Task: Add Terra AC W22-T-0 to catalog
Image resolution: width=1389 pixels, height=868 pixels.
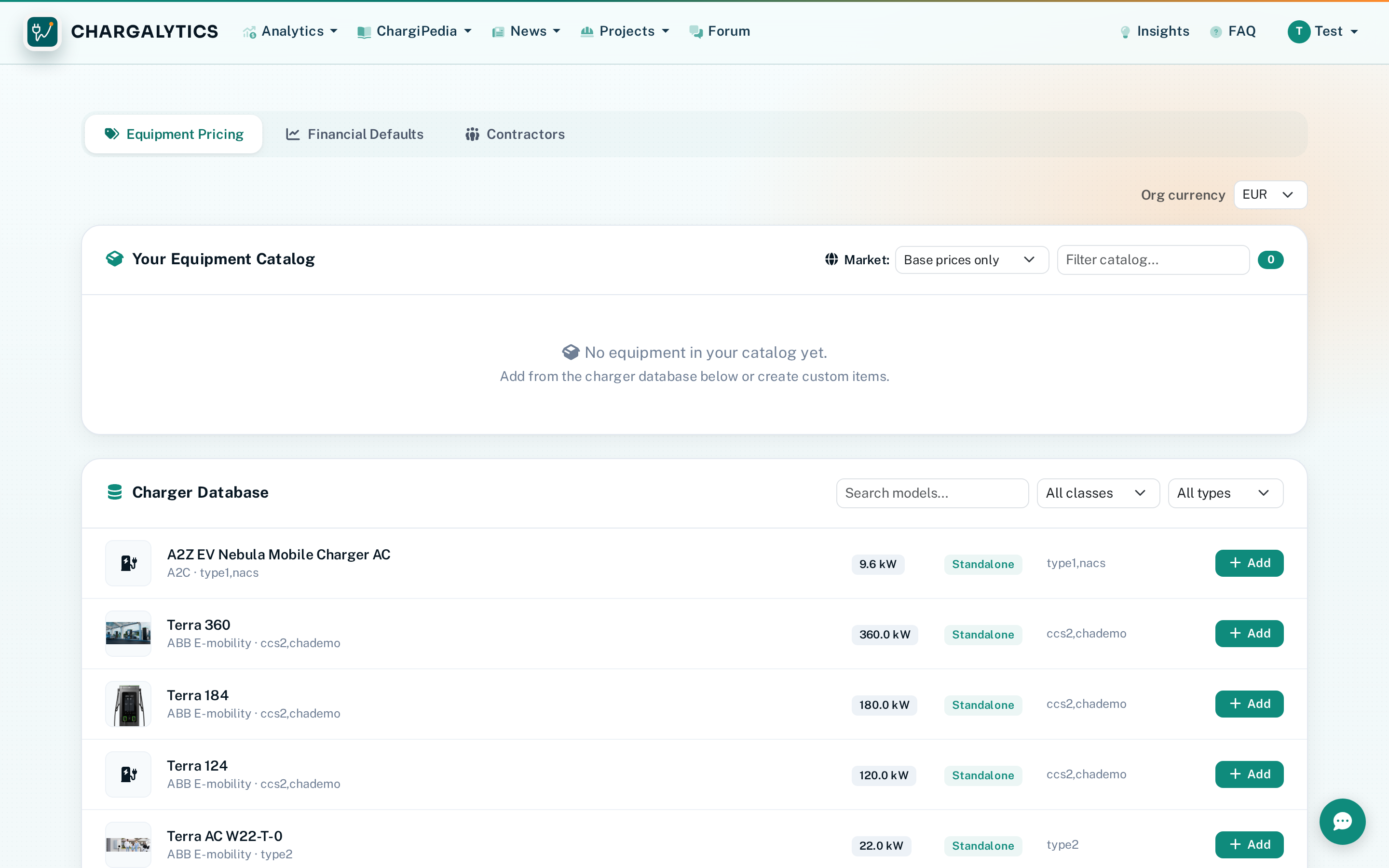Action: tap(1249, 844)
